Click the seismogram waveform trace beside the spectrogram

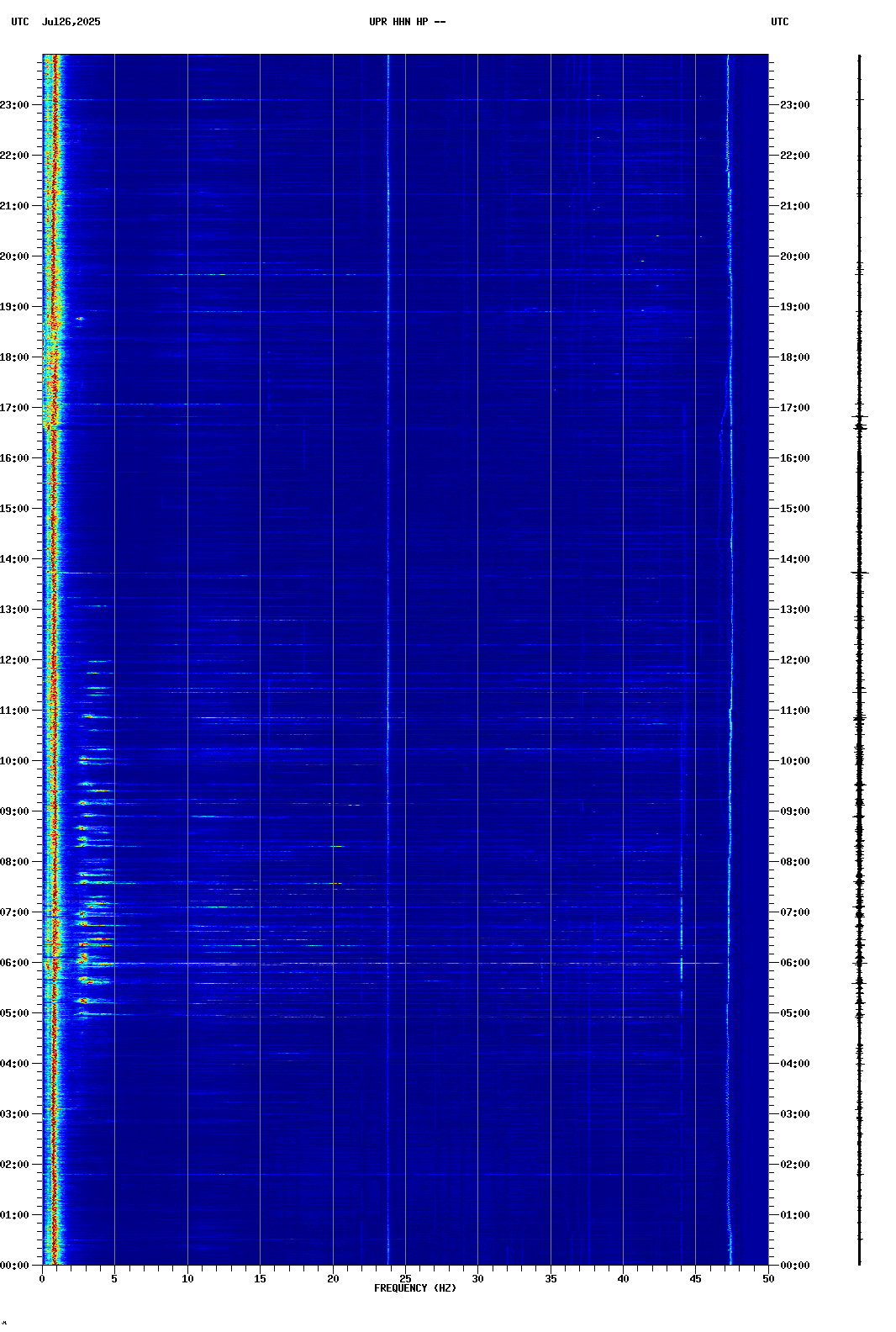[859, 660]
